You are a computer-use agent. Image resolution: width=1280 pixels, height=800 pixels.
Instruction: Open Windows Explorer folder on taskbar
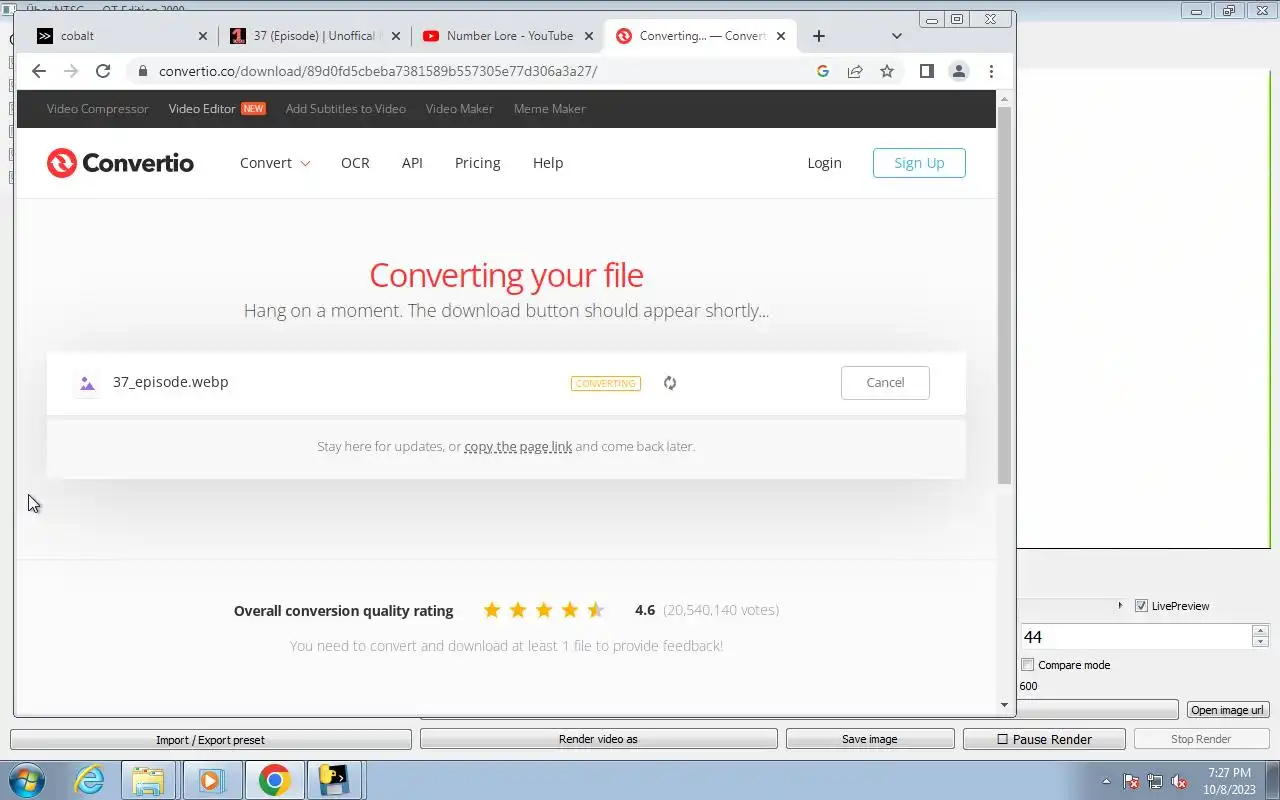click(148, 780)
